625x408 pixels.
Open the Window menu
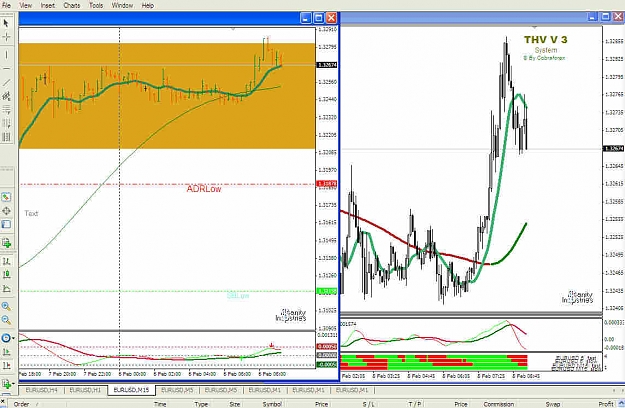pyautogui.click(x=122, y=6)
